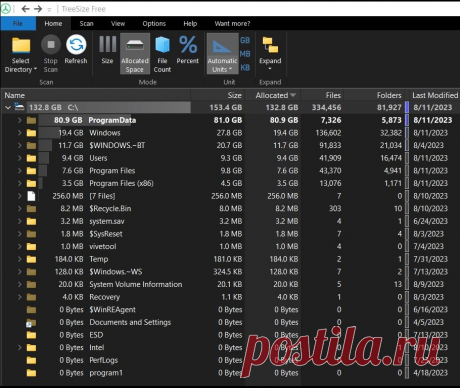Expand the [7 Files] entry
This screenshot has width=460, height=388.
coord(19,196)
